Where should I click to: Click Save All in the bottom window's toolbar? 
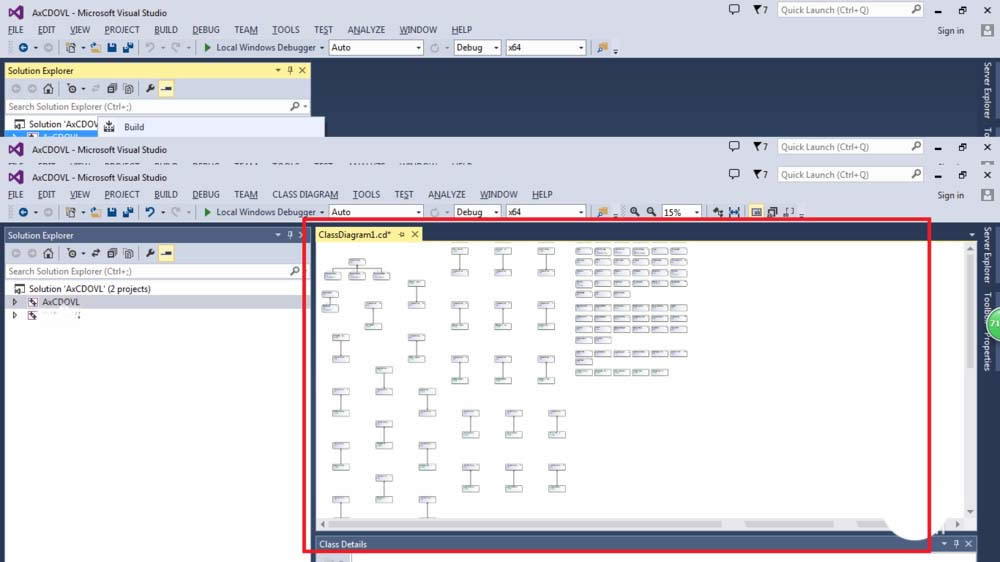tap(128, 212)
